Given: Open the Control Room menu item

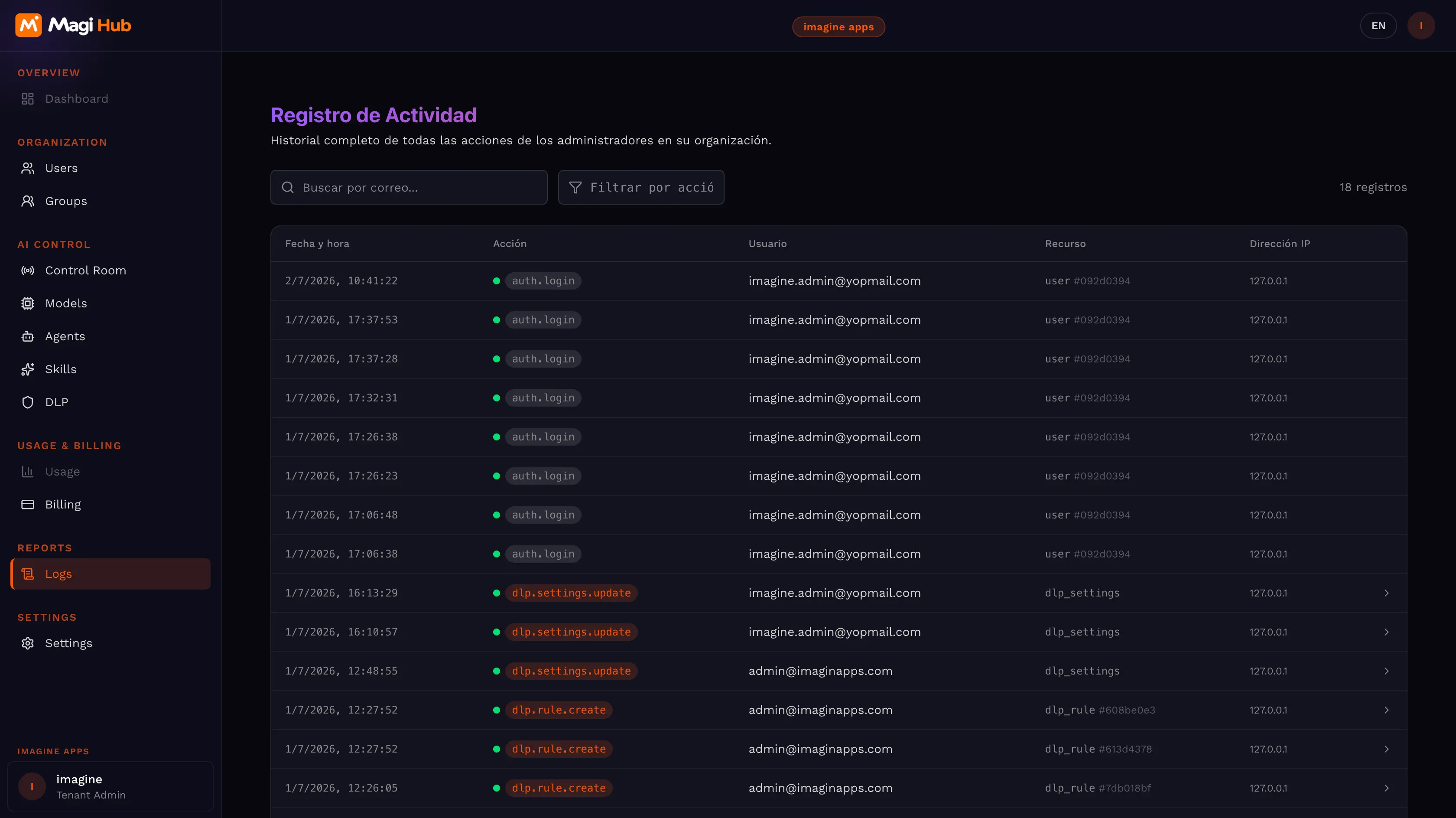Looking at the screenshot, I should pos(111,271).
